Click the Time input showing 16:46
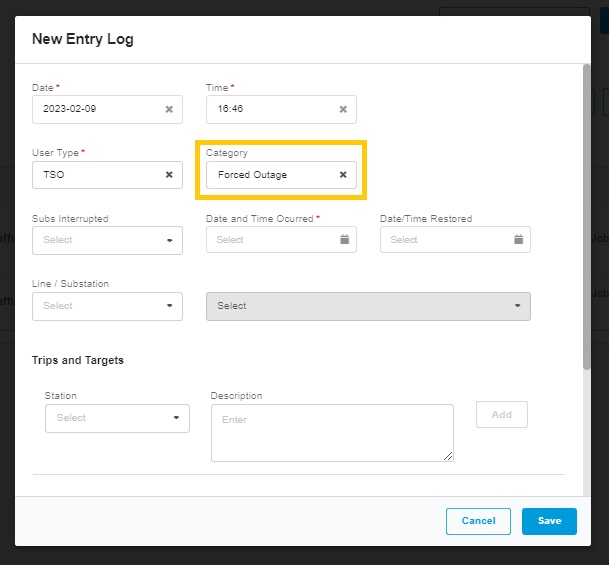The height and width of the screenshot is (565, 609). point(270,109)
